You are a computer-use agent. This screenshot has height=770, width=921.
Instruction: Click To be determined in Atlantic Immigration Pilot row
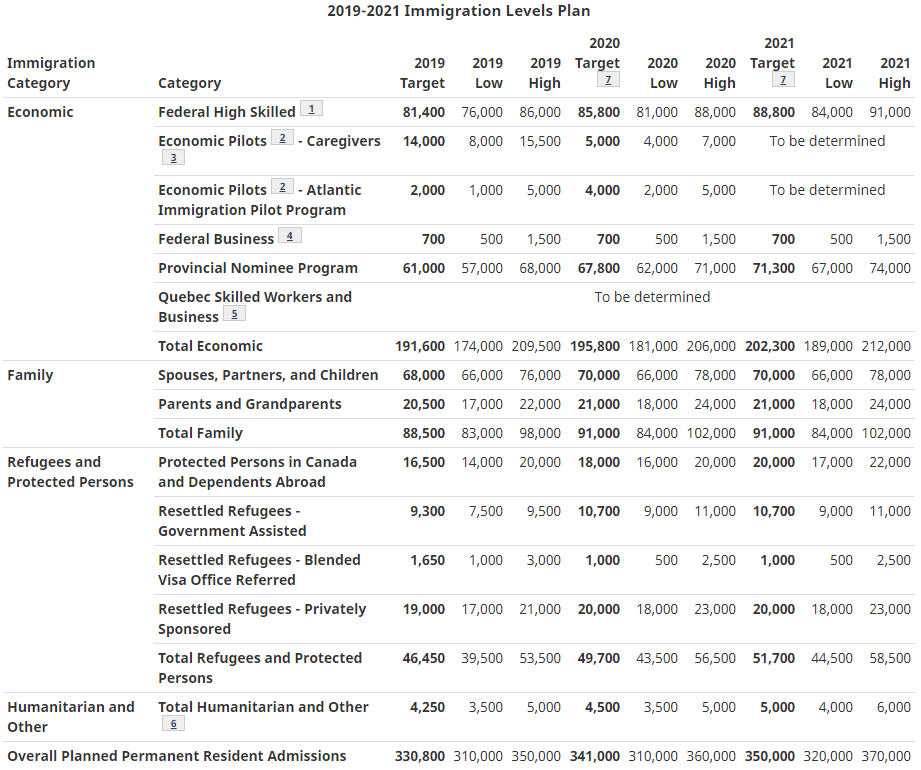[x=827, y=190]
